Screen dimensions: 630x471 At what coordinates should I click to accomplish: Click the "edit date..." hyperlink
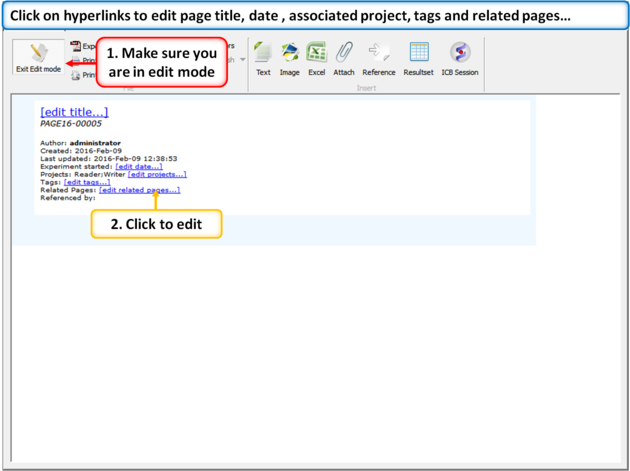(139, 166)
